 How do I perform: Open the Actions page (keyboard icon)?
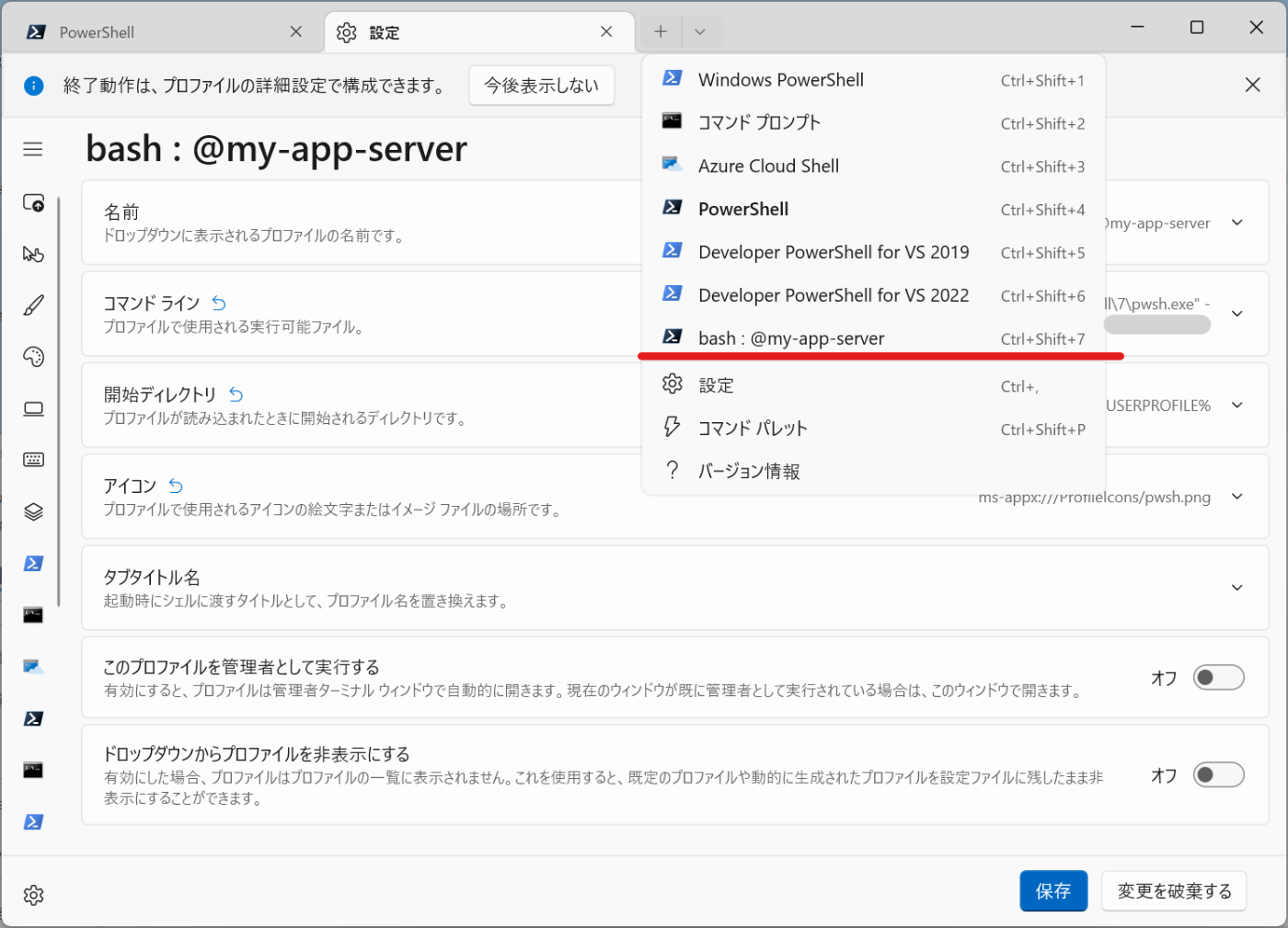coord(33,460)
